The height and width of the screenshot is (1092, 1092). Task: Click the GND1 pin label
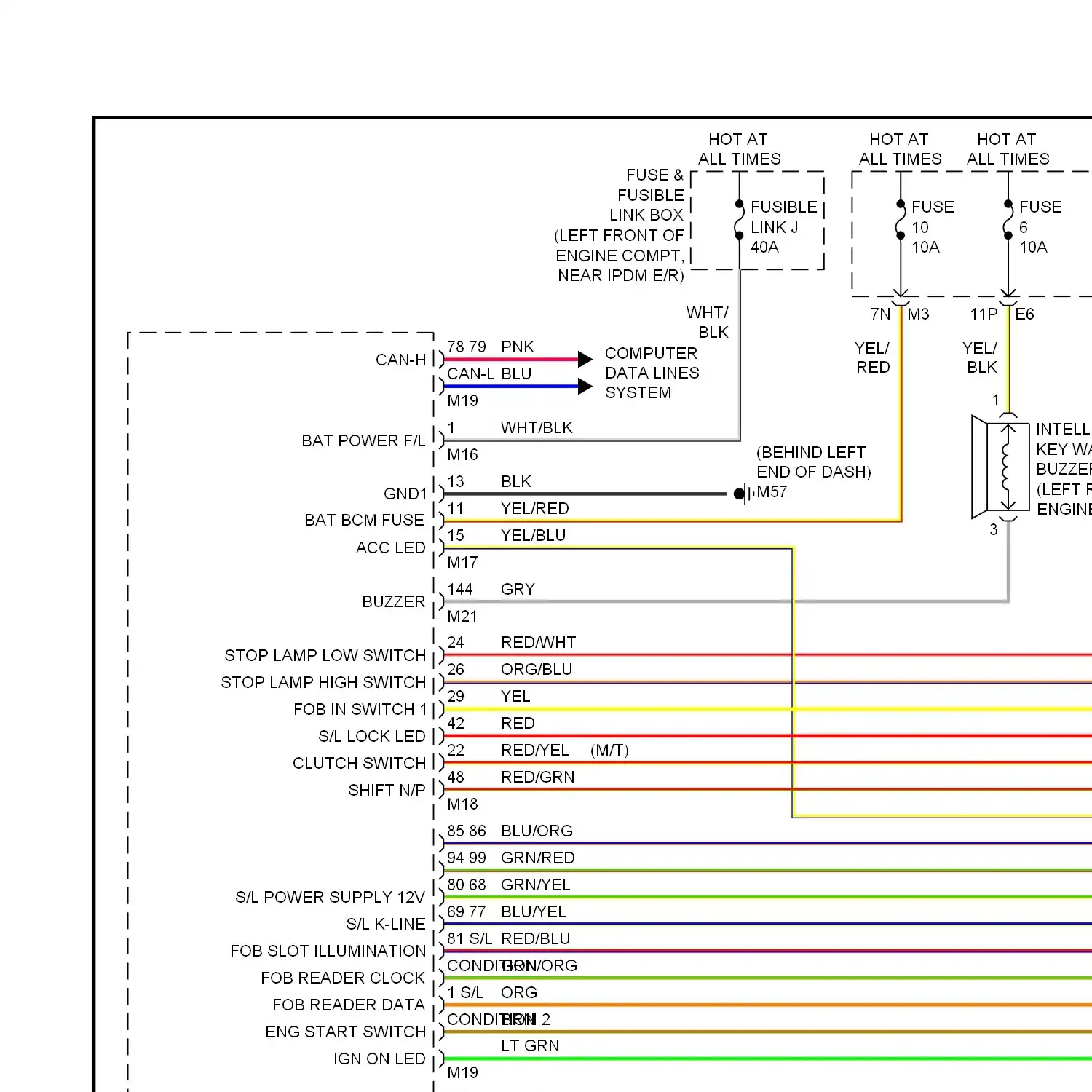coord(405,494)
